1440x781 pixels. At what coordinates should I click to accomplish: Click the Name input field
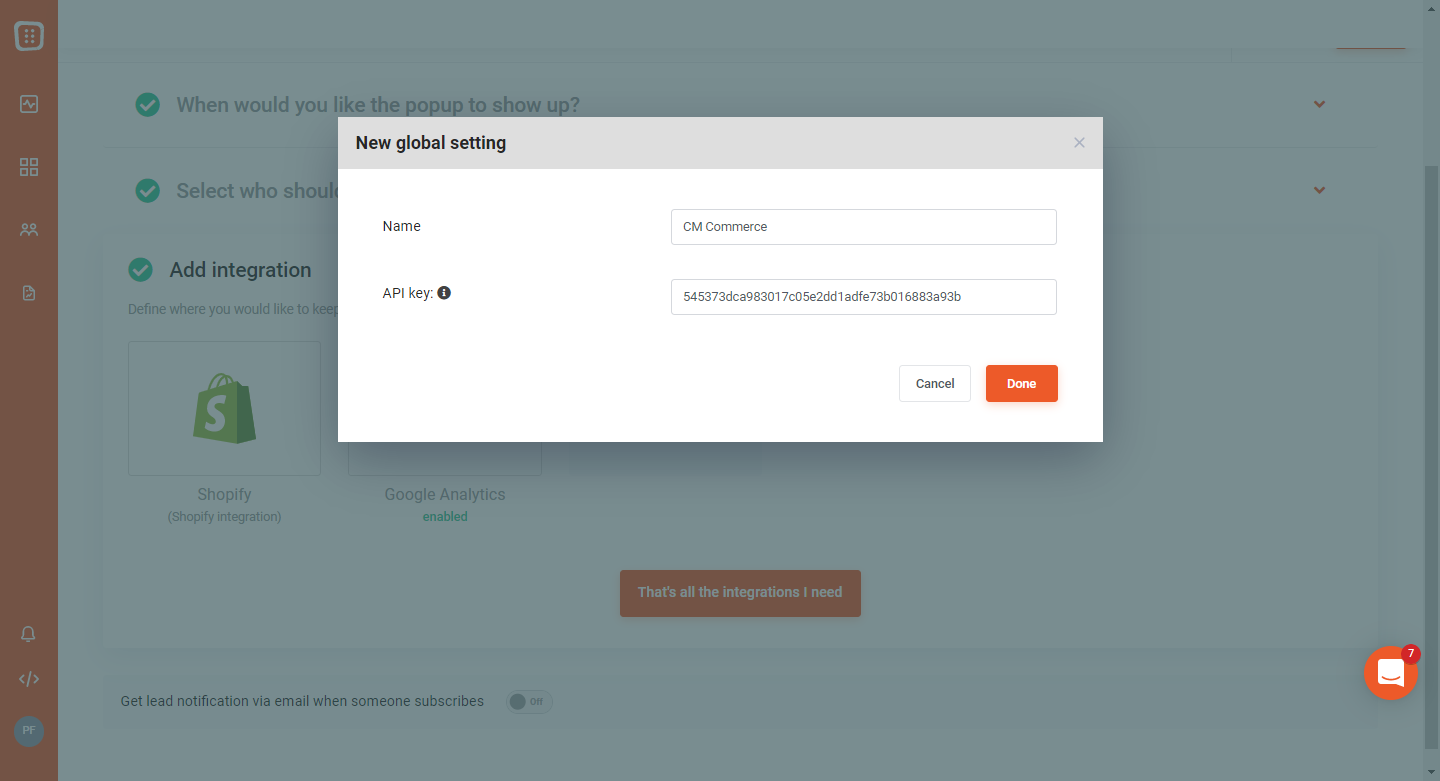click(864, 227)
